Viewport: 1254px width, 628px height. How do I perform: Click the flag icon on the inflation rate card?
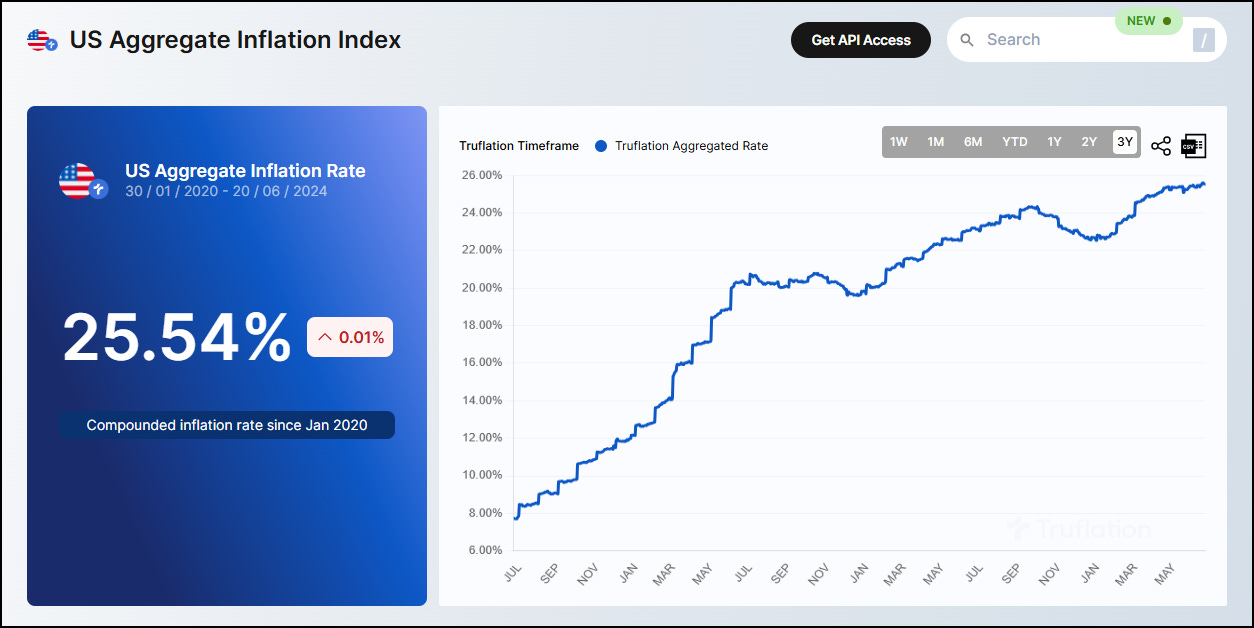[x=82, y=181]
